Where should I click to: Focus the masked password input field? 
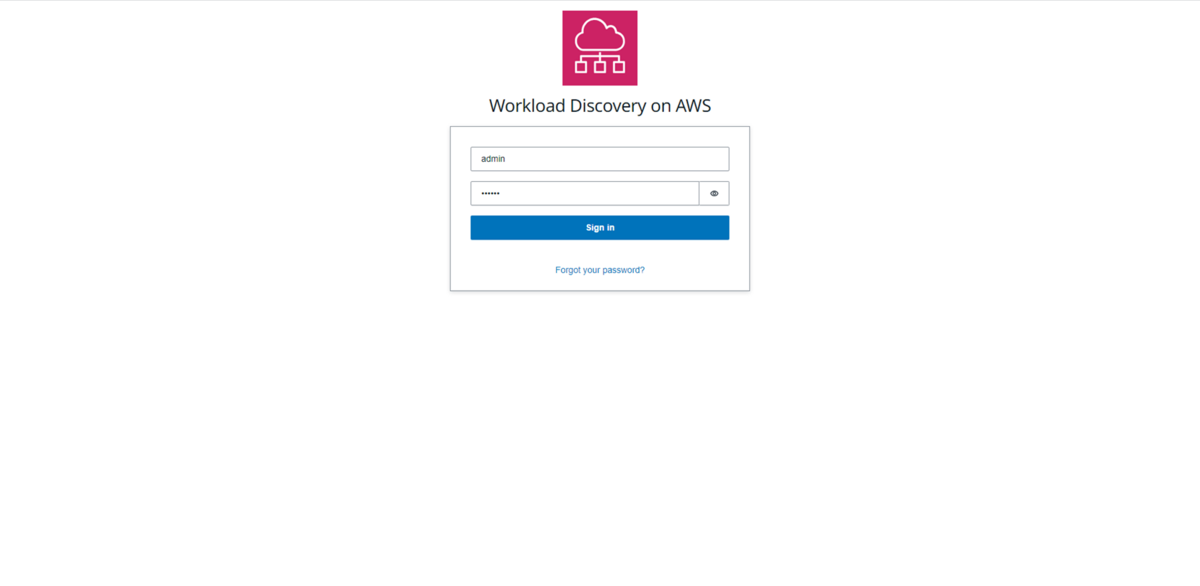(585, 193)
